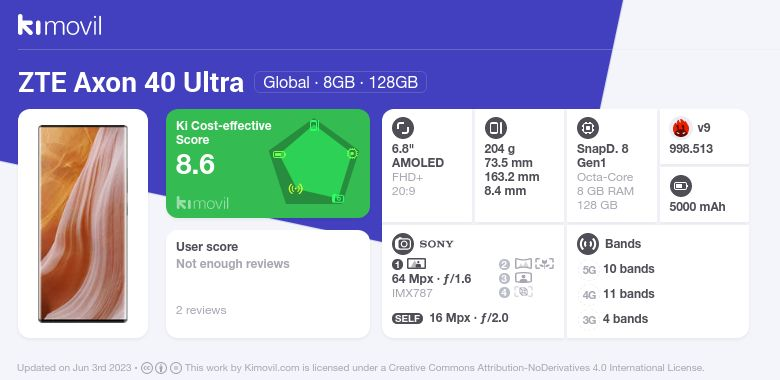
Task: Click the Kimovil logo in header
Action: [60, 25]
